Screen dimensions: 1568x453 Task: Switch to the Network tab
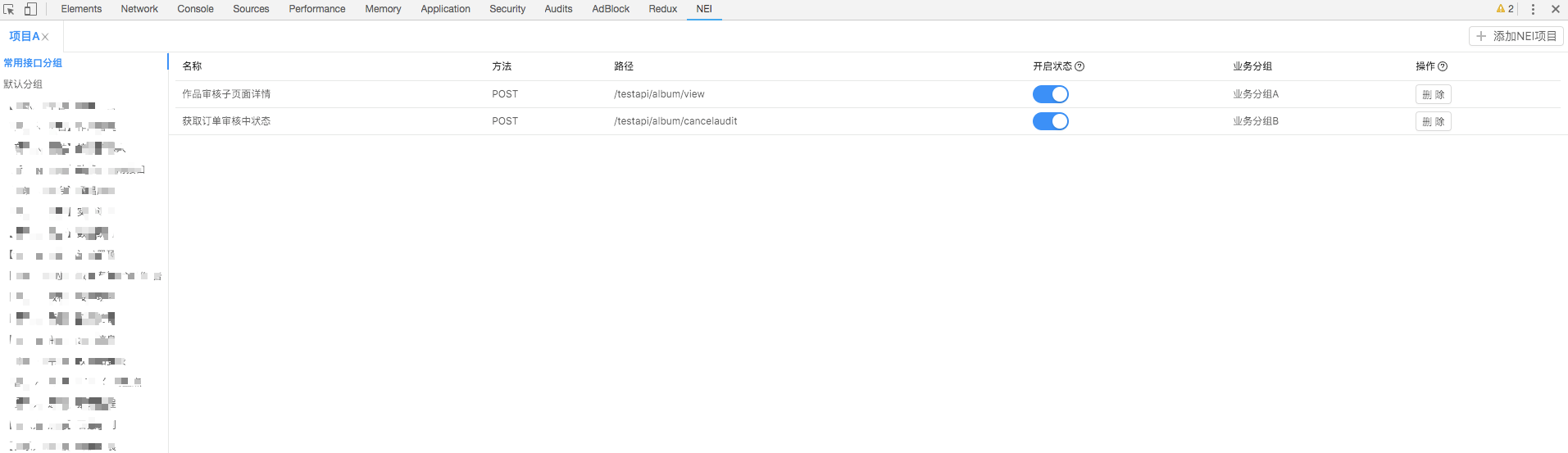139,9
